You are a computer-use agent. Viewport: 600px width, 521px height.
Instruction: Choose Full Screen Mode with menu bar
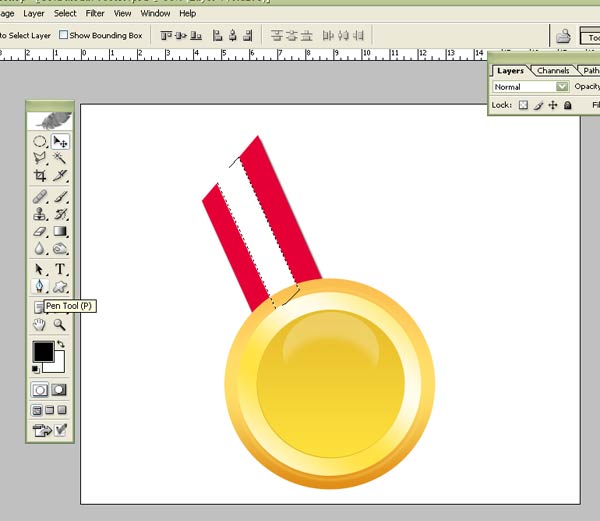point(49,410)
